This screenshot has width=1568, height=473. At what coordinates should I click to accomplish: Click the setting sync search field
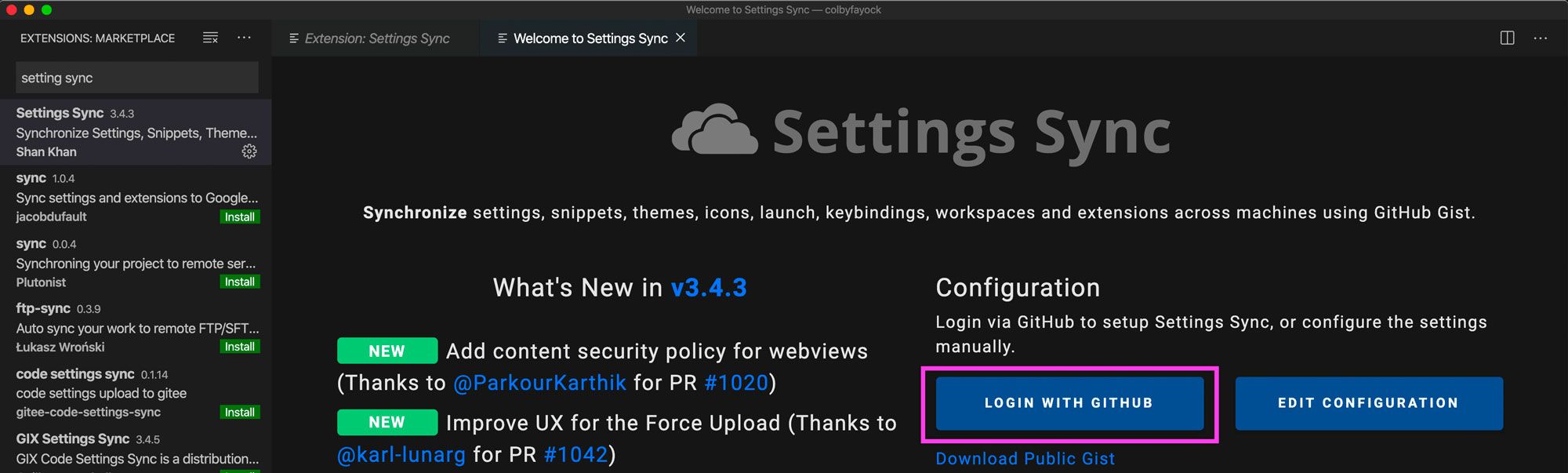pyautogui.click(x=136, y=77)
